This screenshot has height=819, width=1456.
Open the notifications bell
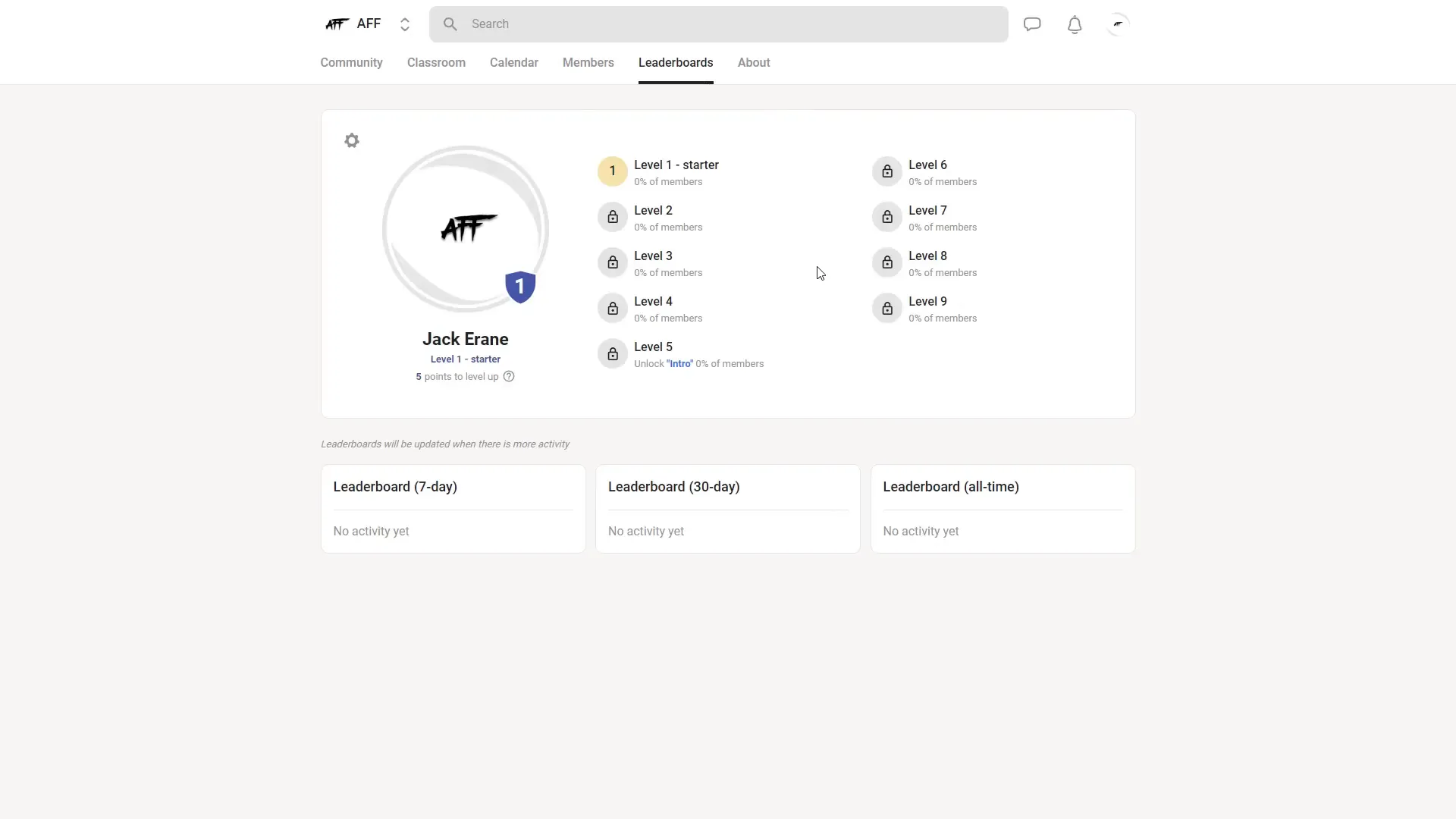tap(1075, 25)
